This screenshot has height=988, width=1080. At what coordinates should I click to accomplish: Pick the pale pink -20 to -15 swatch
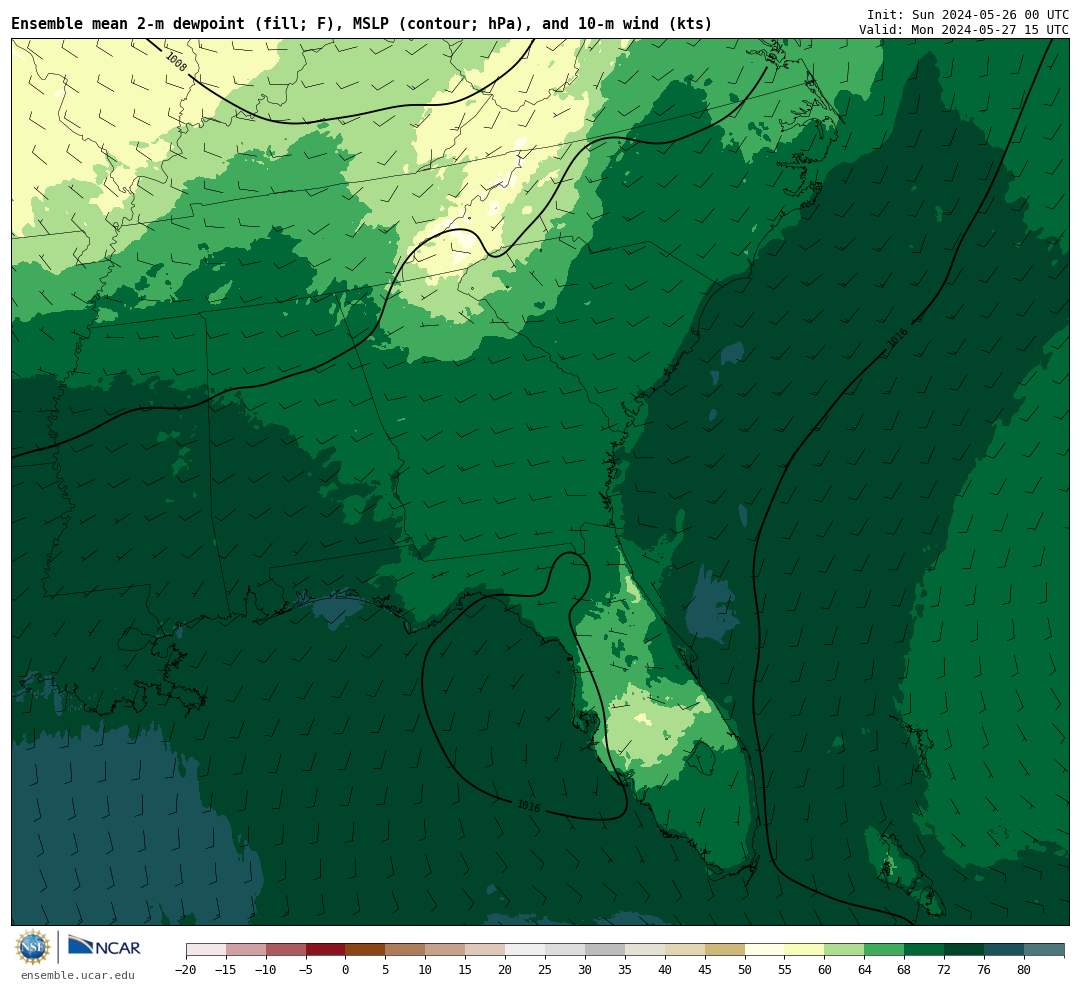click(x=206, y=950)
